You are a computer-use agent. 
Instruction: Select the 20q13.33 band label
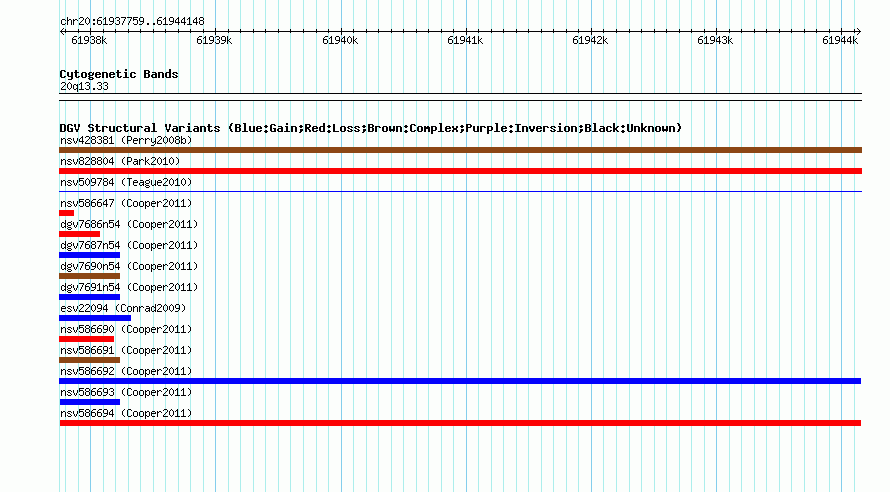pyautogui.click(x=84, y=86)
